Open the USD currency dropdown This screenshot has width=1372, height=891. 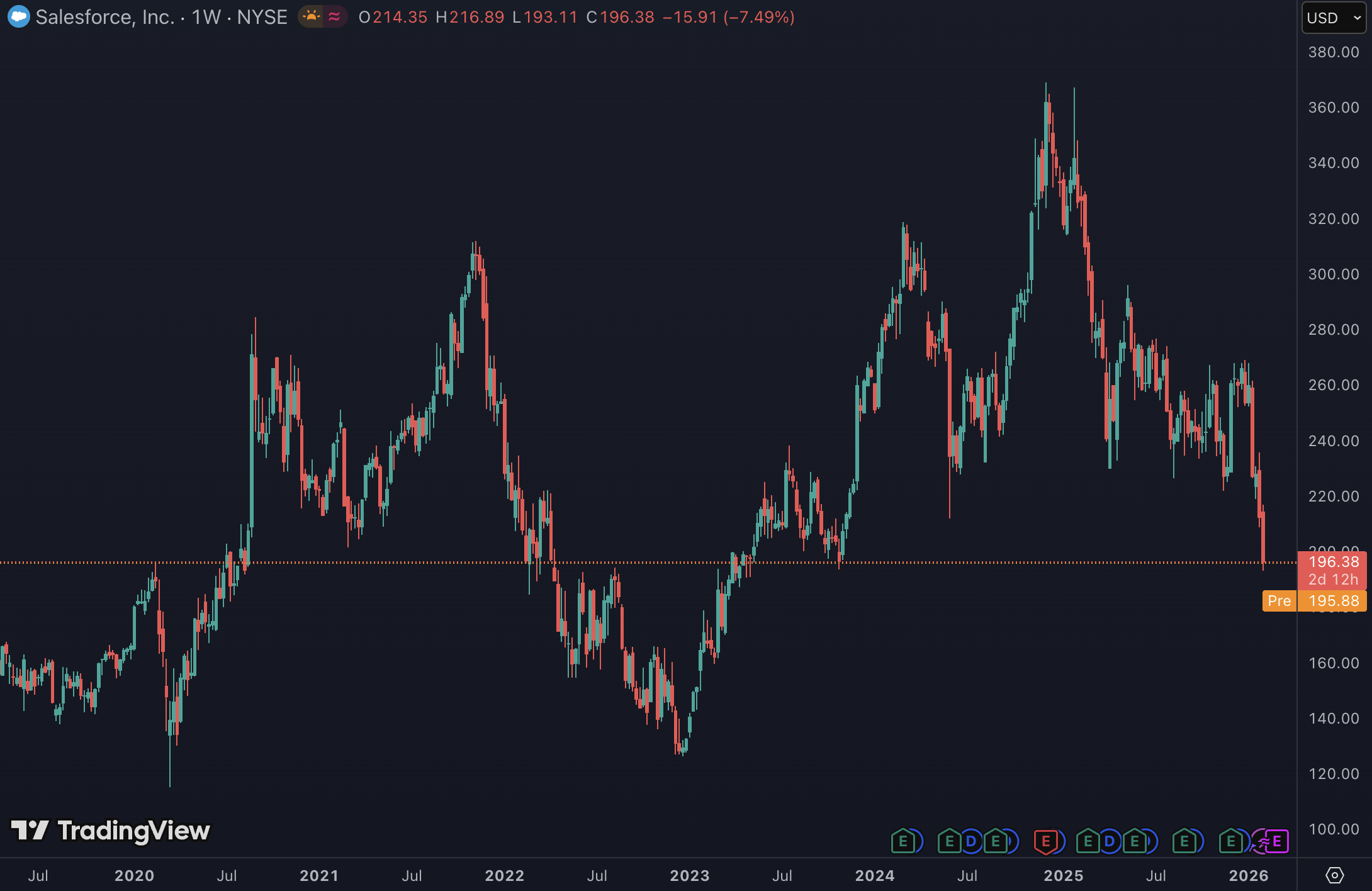click(1334, 18)
